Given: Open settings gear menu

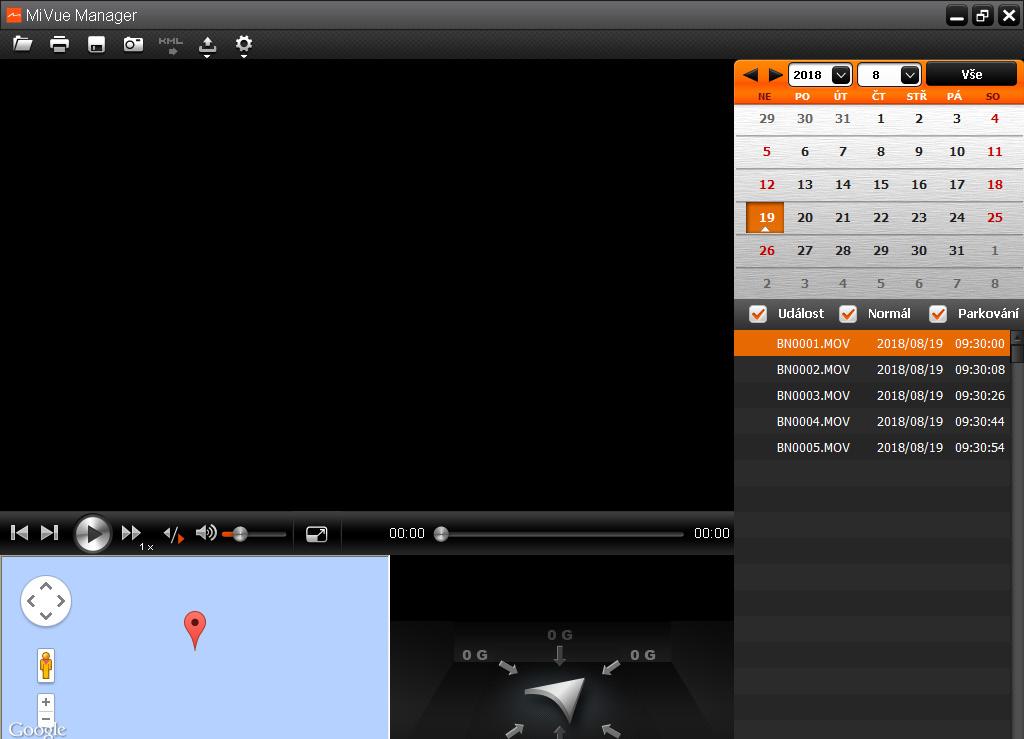Looking at the screenshot, I should 244,44.
